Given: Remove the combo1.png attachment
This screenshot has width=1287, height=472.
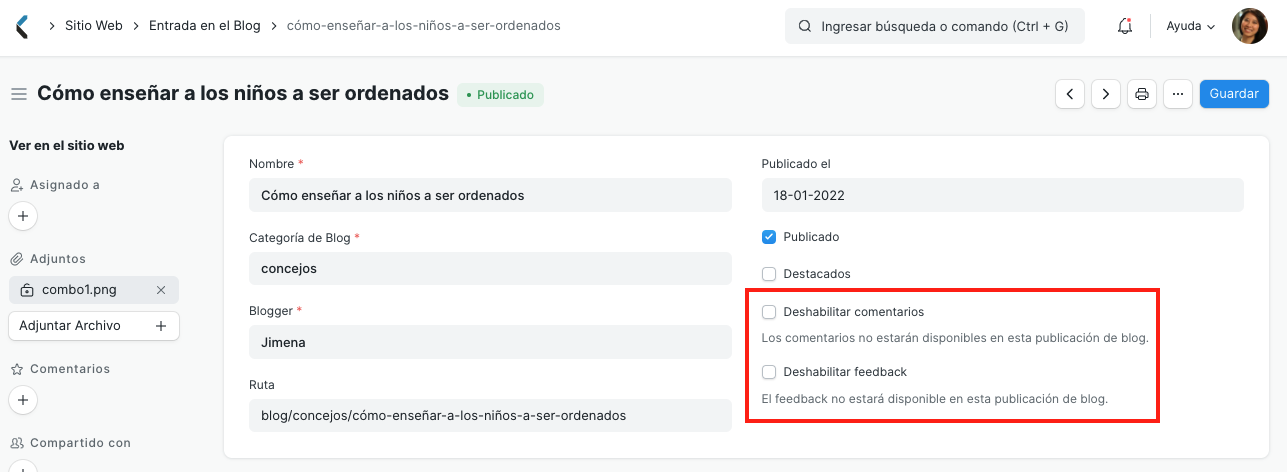Looking at the screenshot, I should pyautogui.click(x=161, y=290).
